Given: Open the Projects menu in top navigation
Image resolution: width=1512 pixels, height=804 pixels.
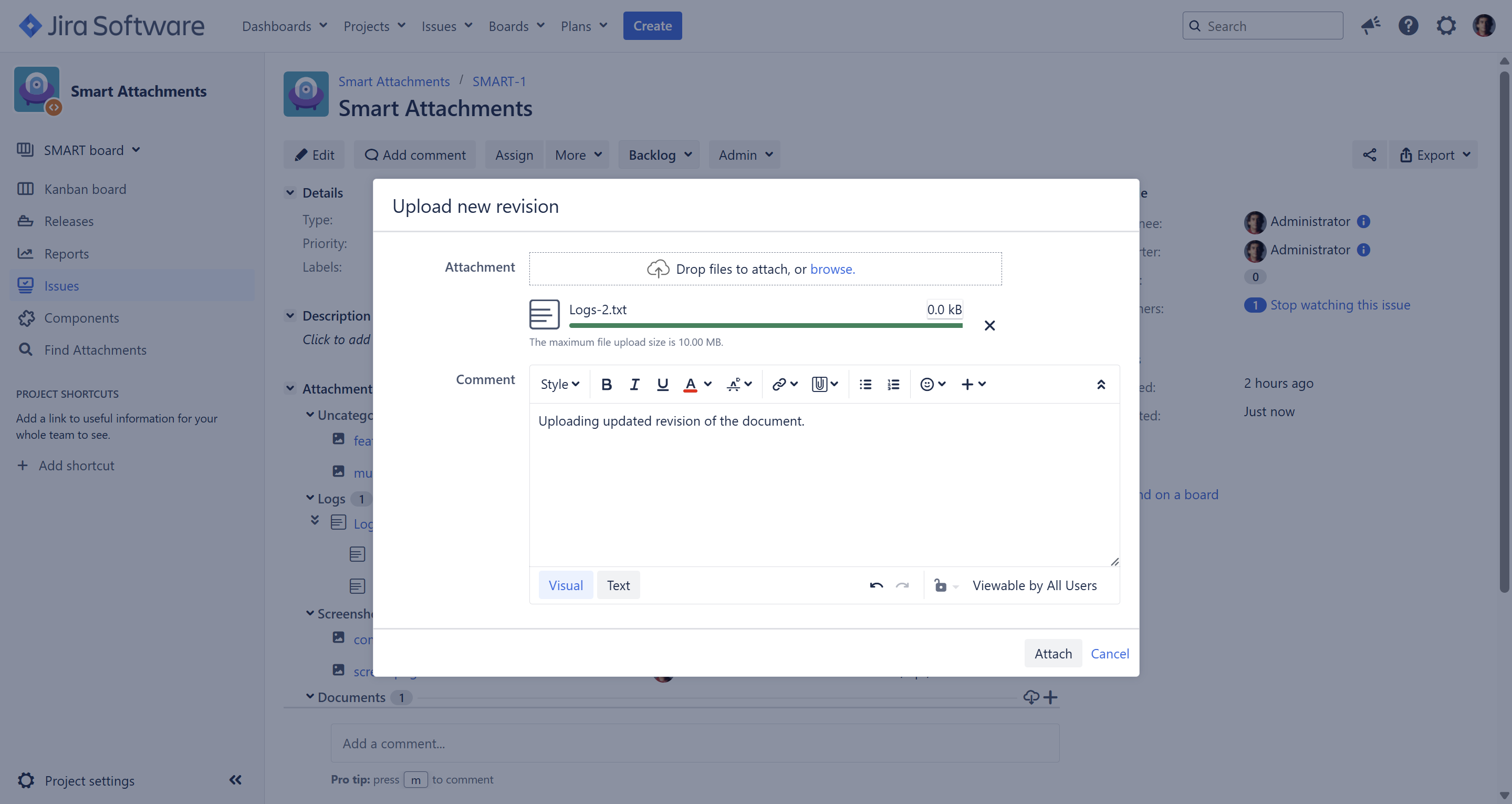Looking at the screenshot, I should [x=374, y=26].
